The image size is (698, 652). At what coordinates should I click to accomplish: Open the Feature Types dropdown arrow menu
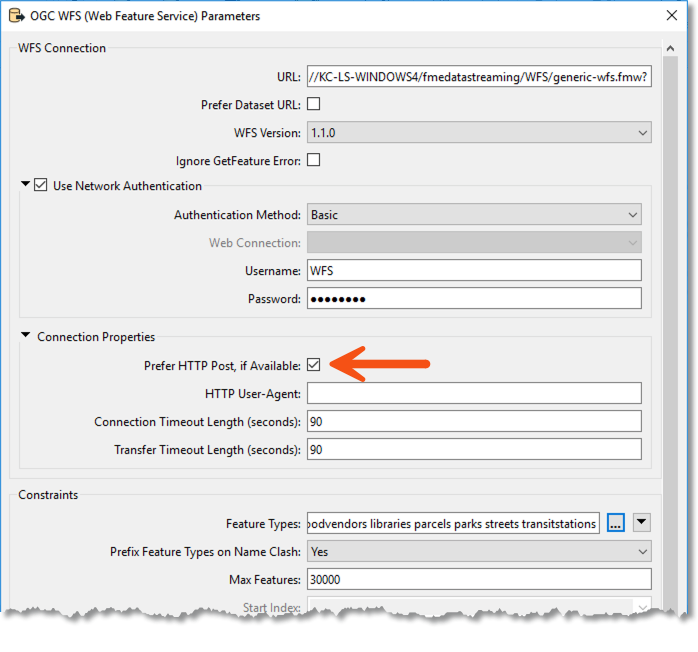[x=642, y=523]
